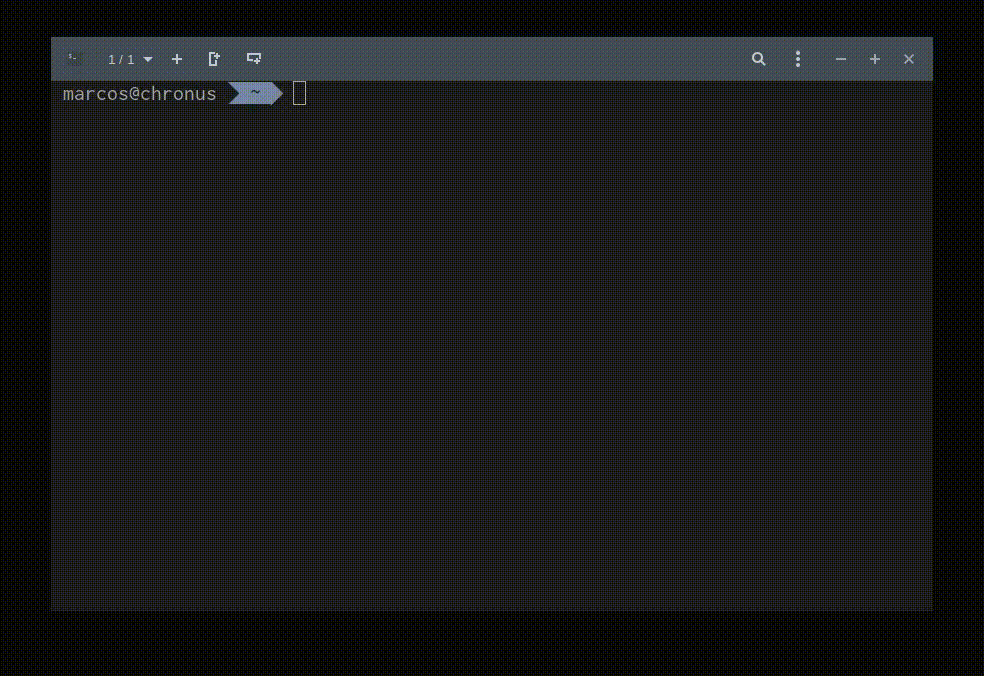
Task: Click the terminal cursor input position
Action: click(299, 94)
